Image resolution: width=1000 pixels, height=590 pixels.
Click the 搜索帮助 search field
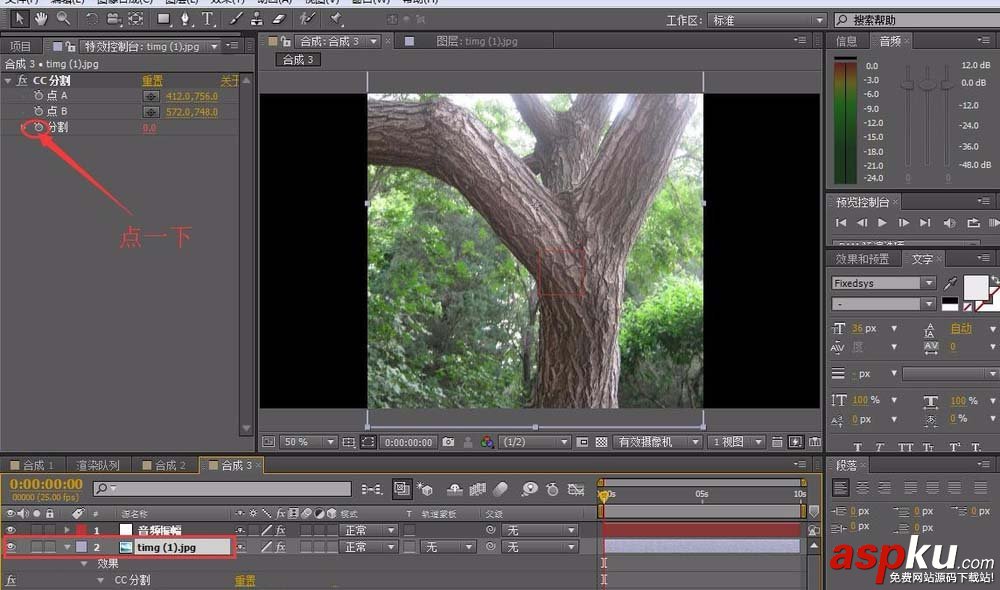point(918,20)
